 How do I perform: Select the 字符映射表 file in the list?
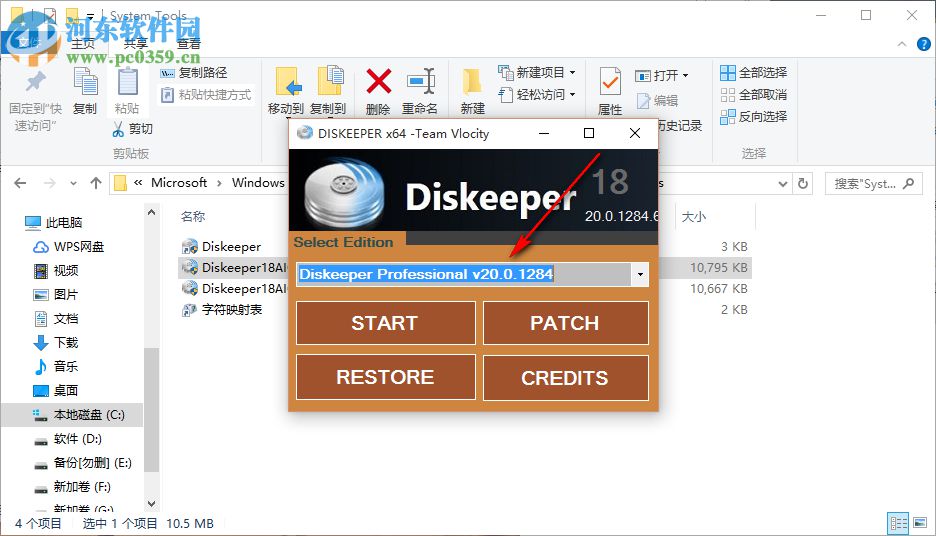tap(222, 310)
